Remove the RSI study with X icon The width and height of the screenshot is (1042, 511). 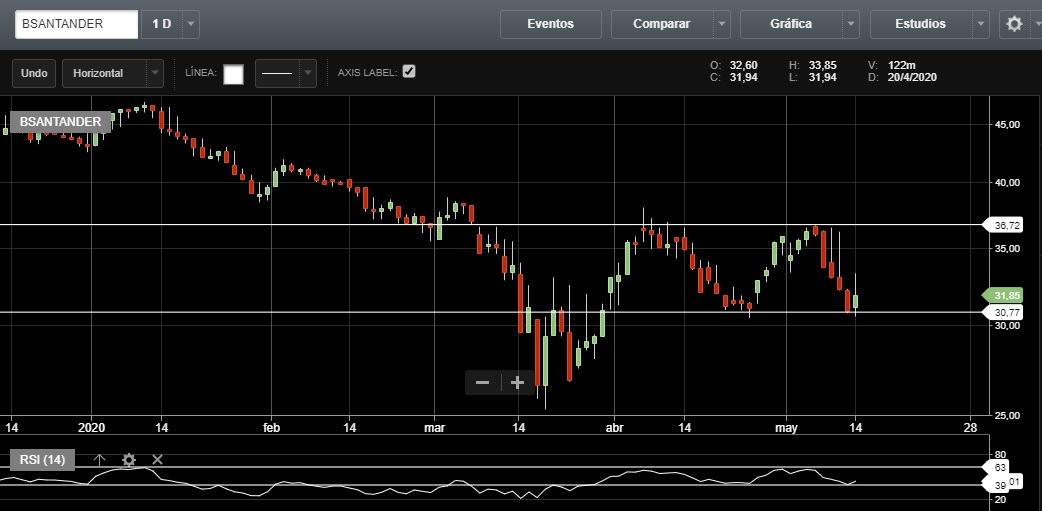coord(157,459)
